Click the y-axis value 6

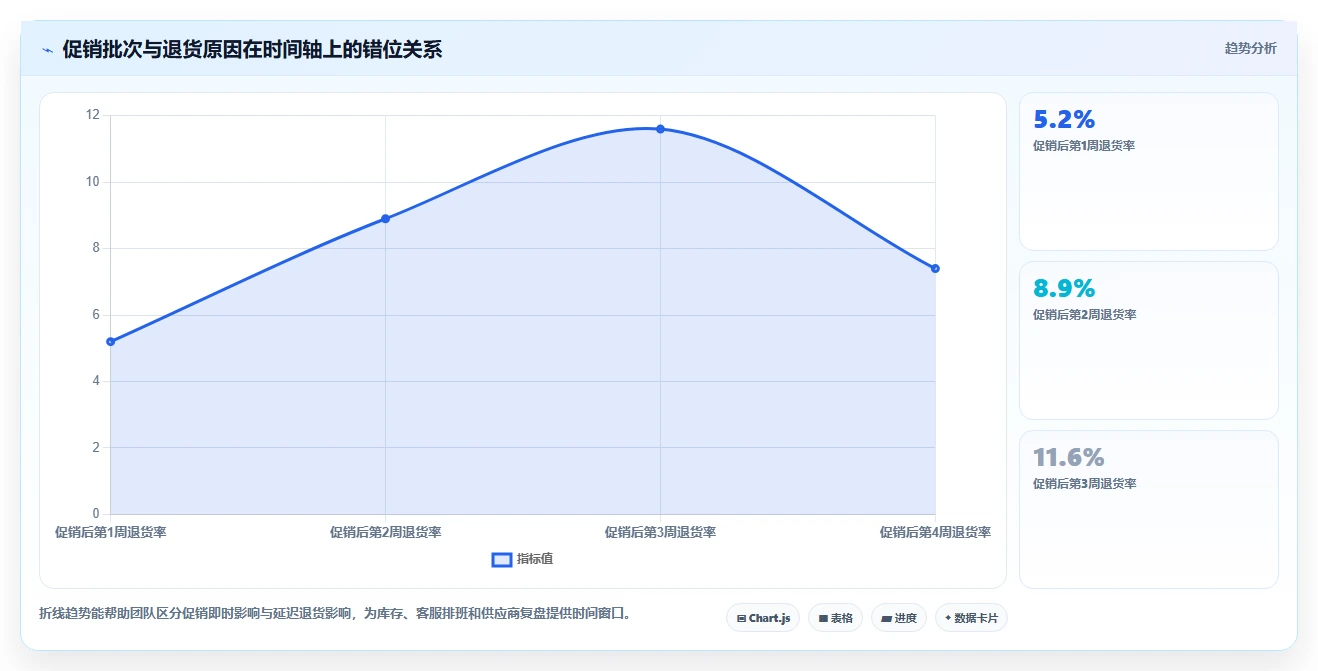click(96, 315)
